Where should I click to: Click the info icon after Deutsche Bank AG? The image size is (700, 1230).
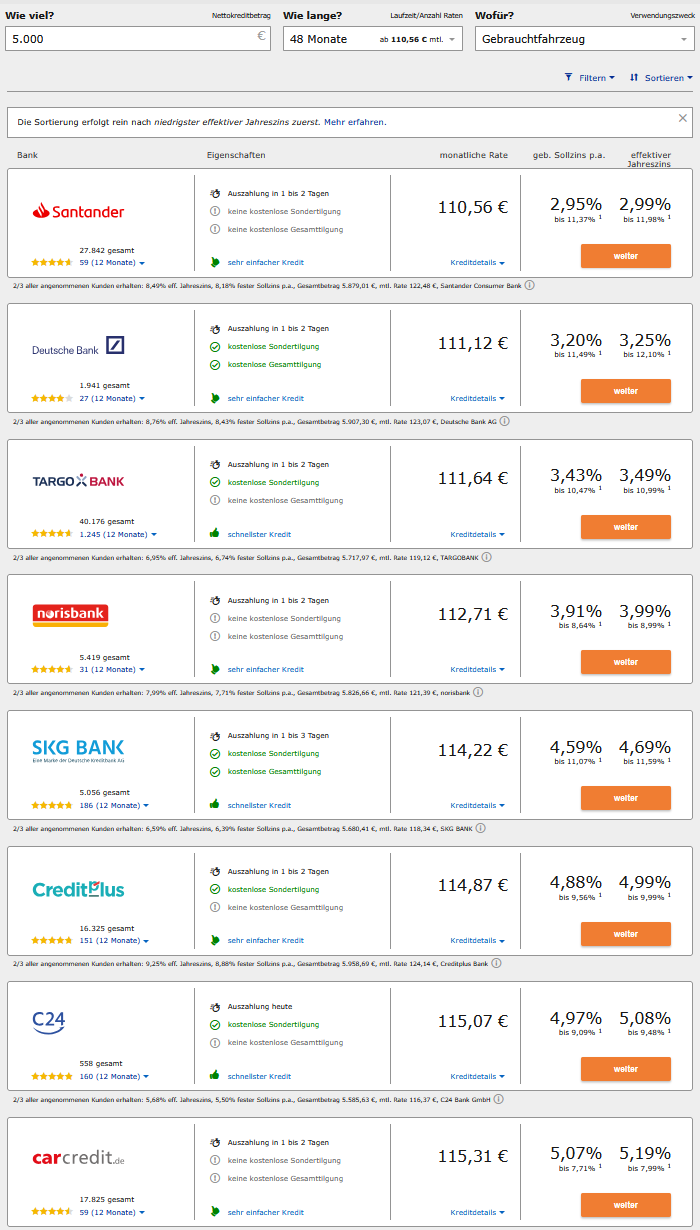pyautogui.click(x=505, y=421)
